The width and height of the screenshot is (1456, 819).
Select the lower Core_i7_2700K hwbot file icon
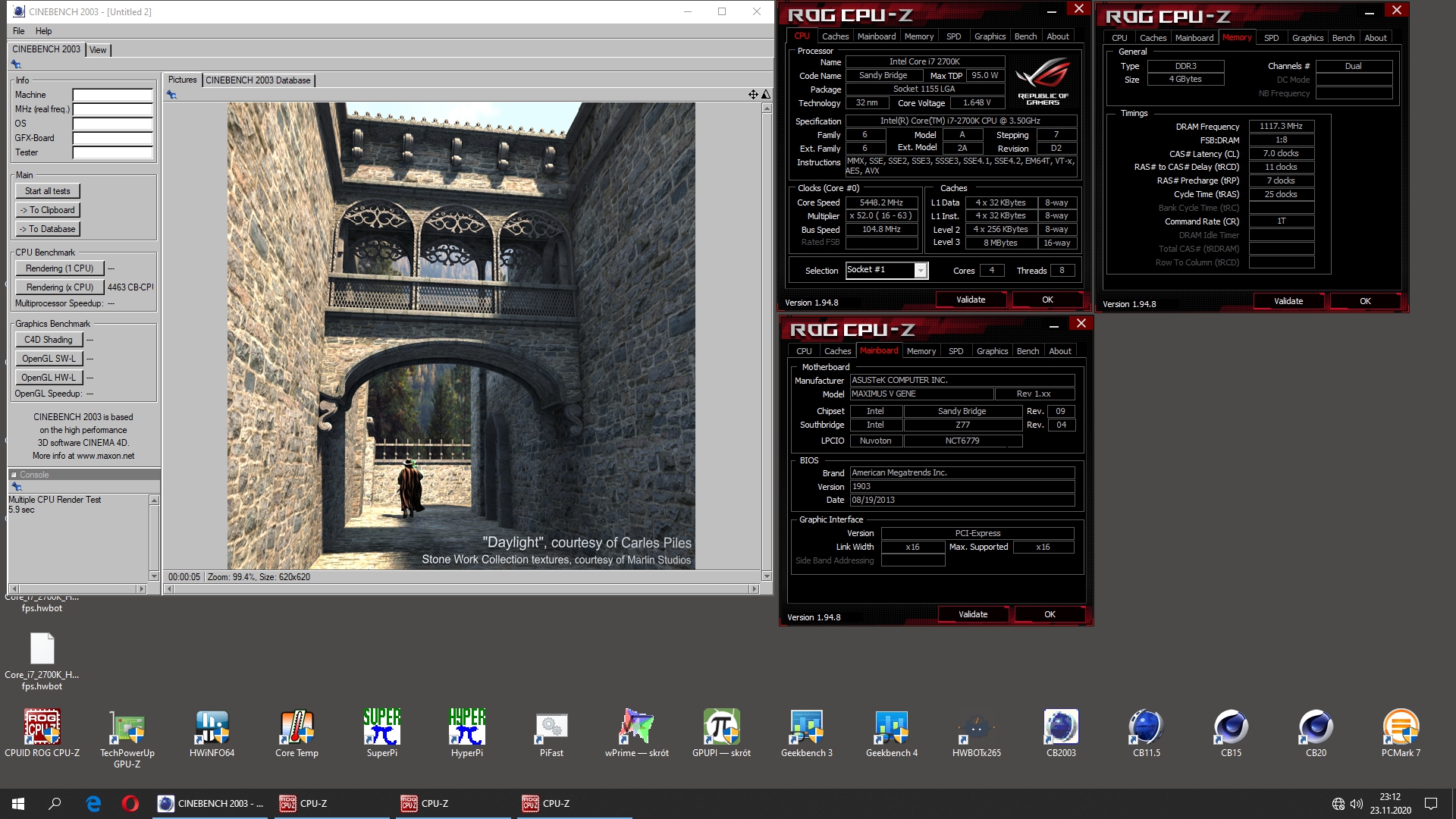point(42,661)
